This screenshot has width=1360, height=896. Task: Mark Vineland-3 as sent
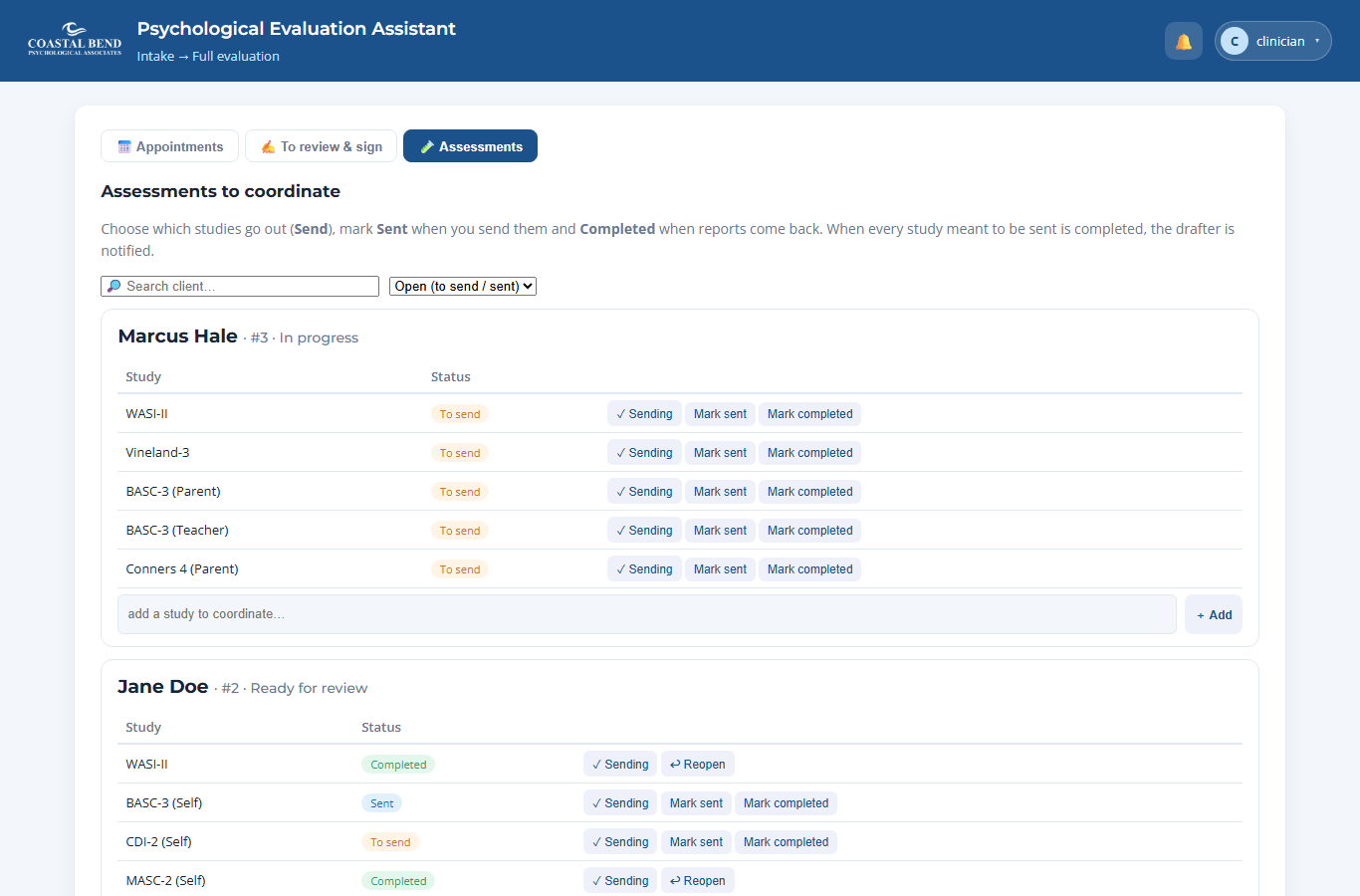pos(720,453)
